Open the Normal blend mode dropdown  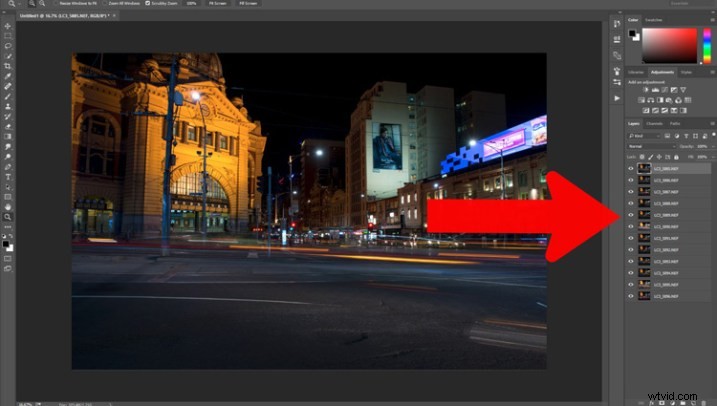(652, 146)
